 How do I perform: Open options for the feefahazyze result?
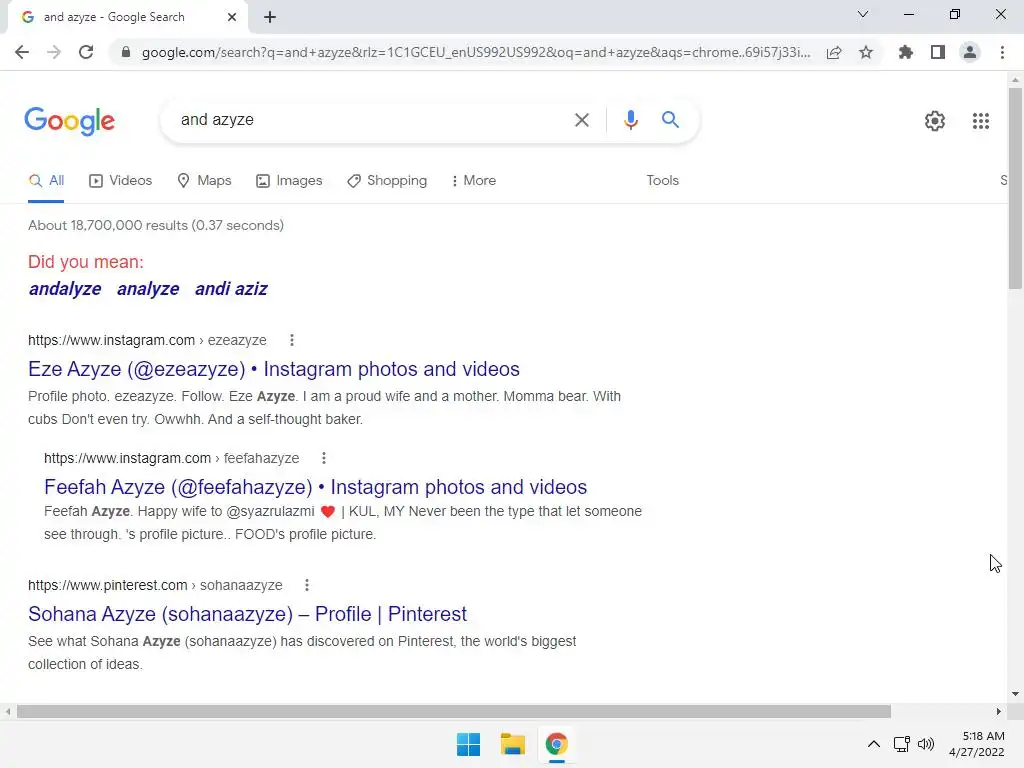(324, 458)
